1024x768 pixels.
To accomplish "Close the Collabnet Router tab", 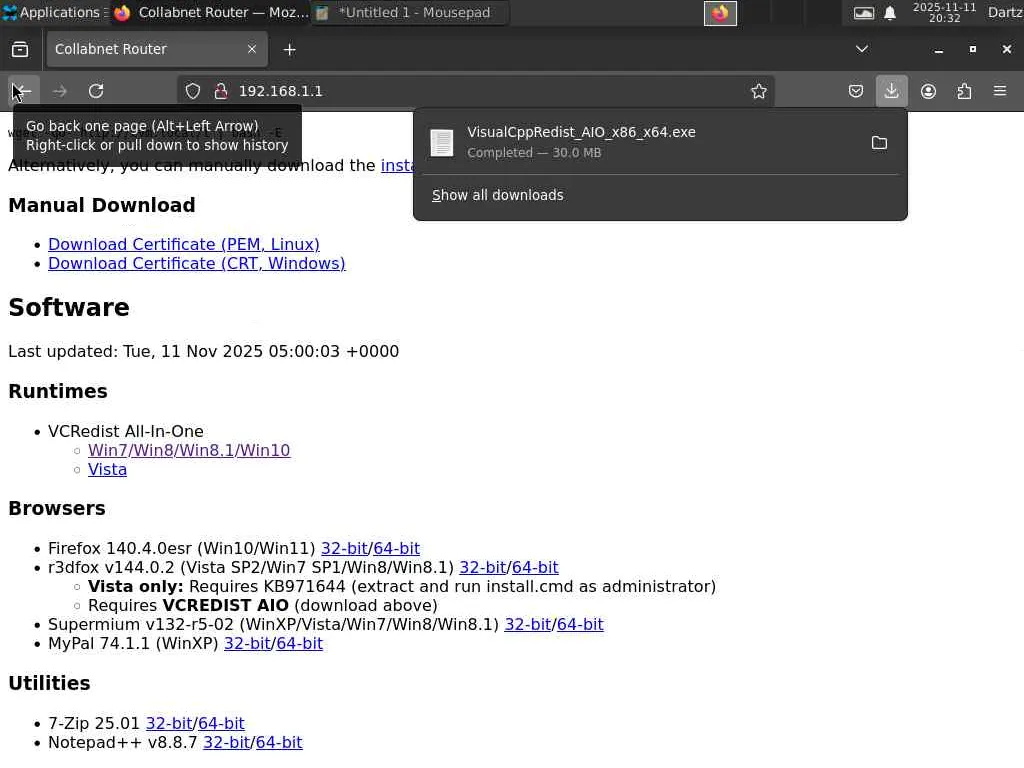I will (251, 49).
